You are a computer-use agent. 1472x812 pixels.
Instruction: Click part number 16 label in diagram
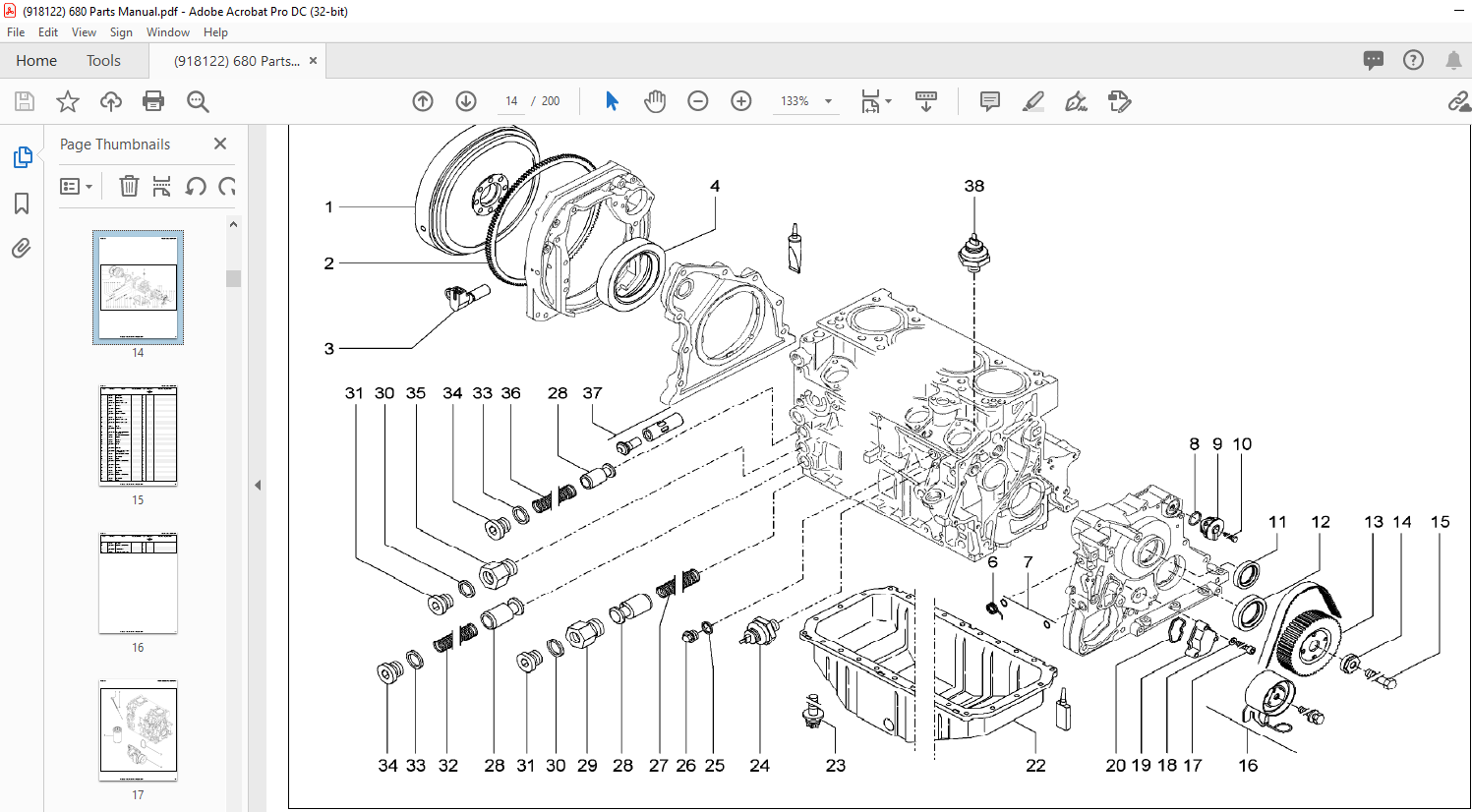[1248, 765]
